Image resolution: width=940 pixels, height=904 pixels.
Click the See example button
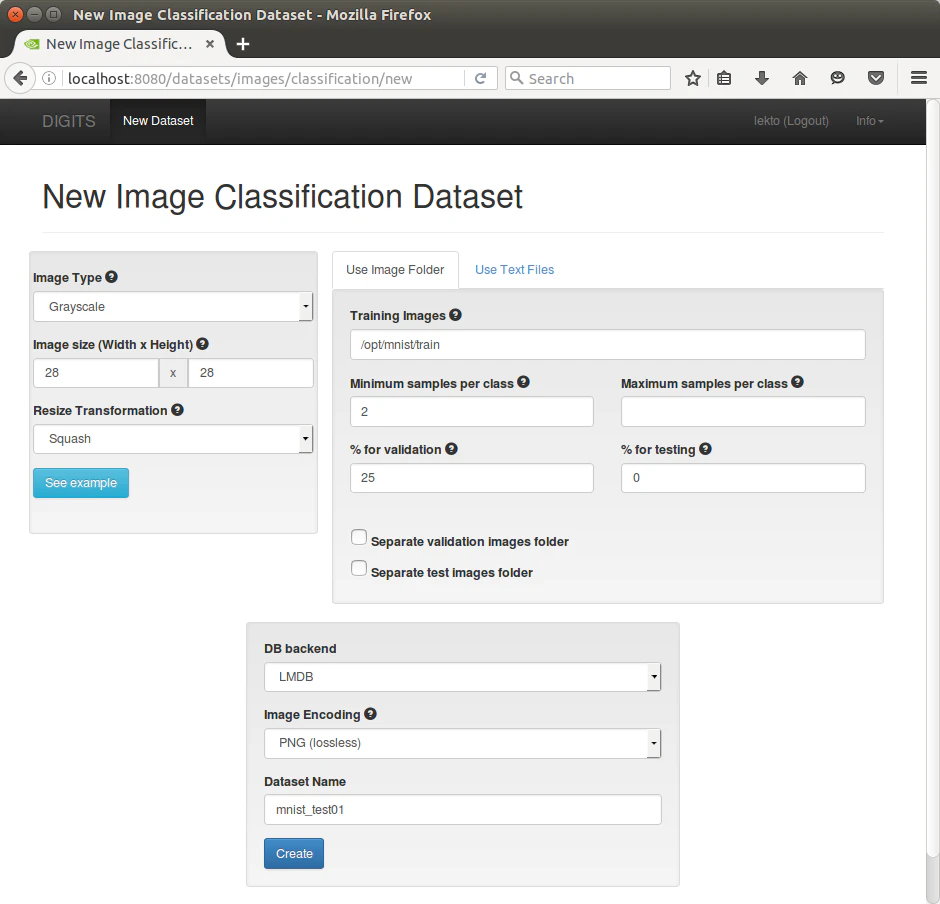pyautogui.click(x=81, y=483)
